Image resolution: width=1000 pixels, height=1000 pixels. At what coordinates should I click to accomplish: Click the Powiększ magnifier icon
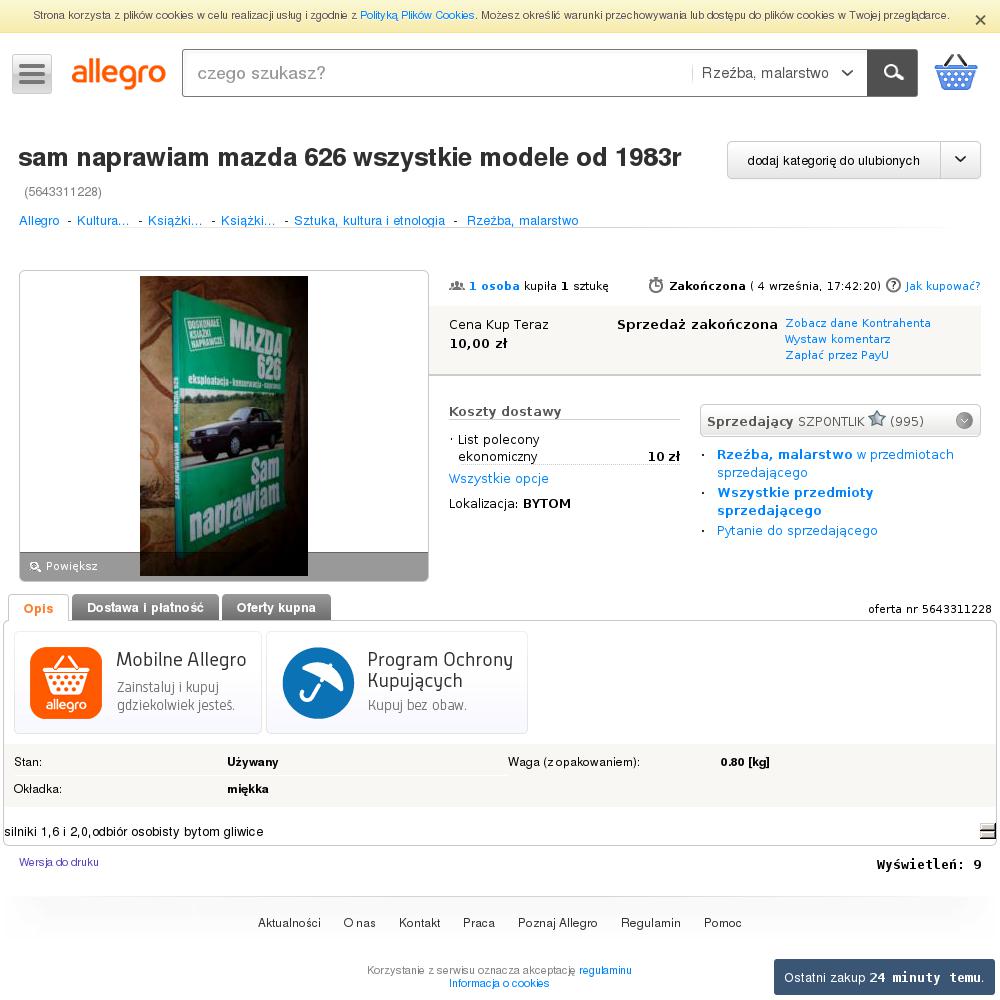click(x=35, y=566)
